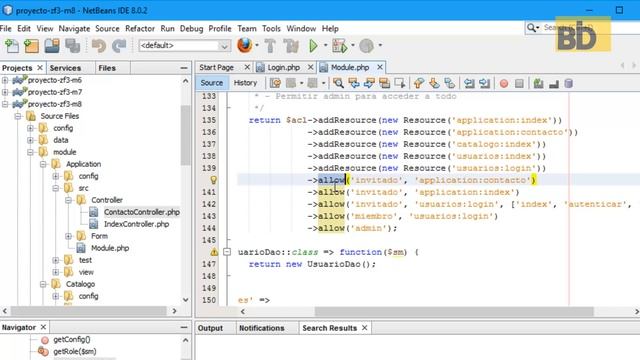Open the Tools menu

point(271,29)
